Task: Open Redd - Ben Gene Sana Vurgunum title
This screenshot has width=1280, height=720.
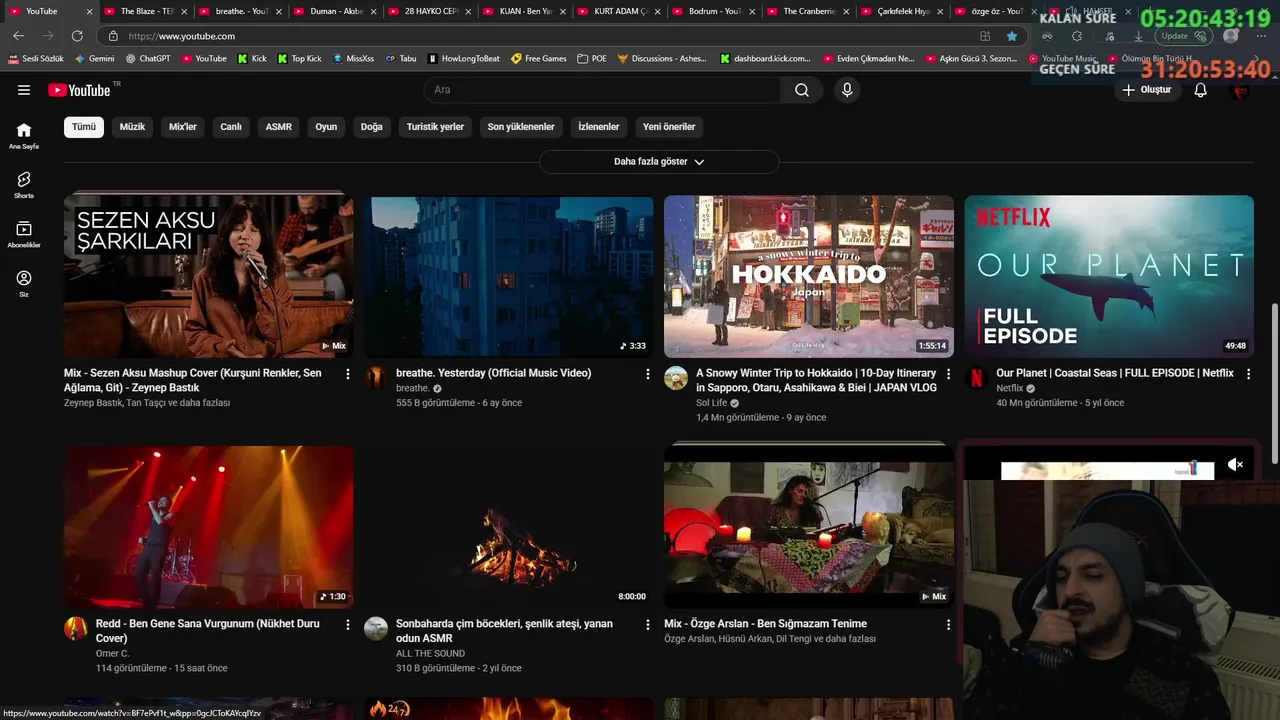Action: coord(208,631)
